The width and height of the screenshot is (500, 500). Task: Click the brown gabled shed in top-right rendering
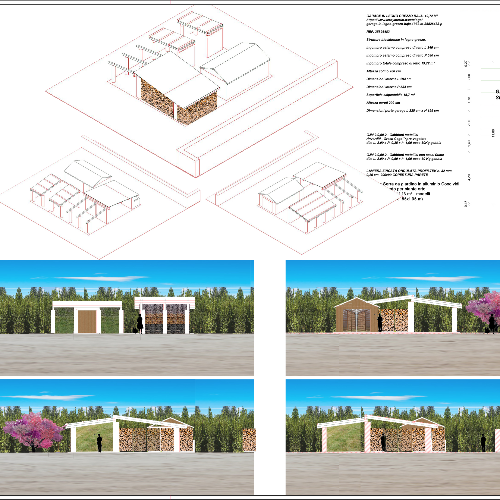pos(357,315)
